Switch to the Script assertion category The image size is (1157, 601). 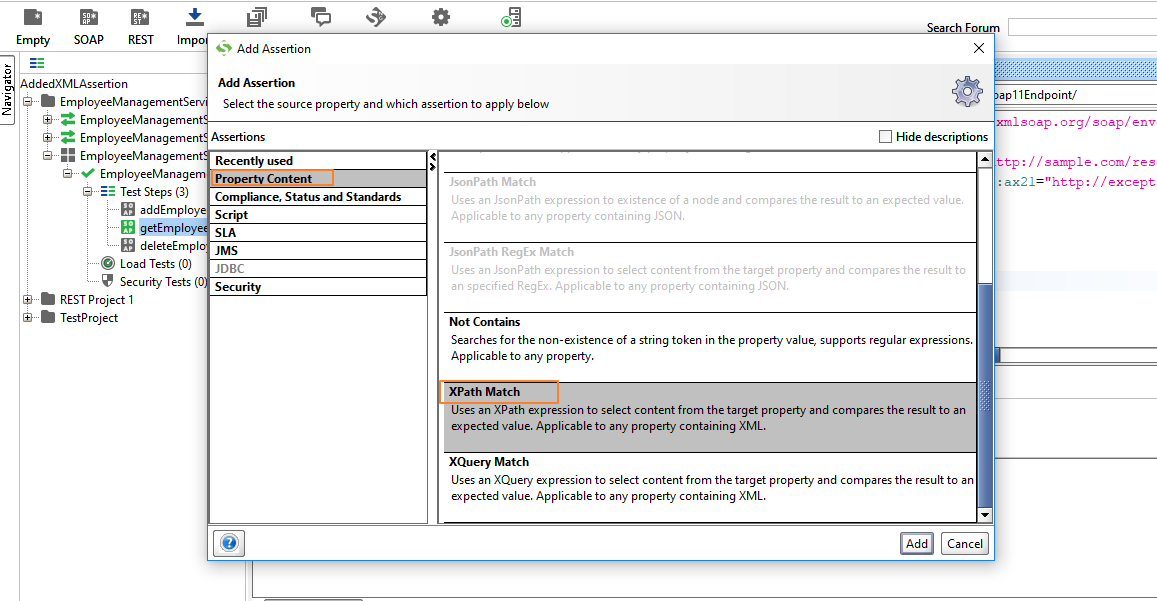pos(231,214)
